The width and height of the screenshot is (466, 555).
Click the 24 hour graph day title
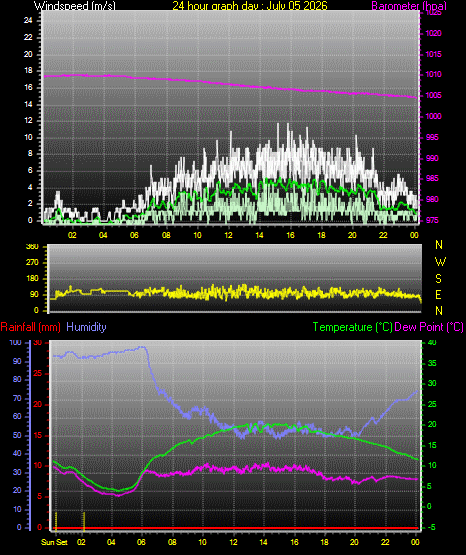(x=250, y=6)
